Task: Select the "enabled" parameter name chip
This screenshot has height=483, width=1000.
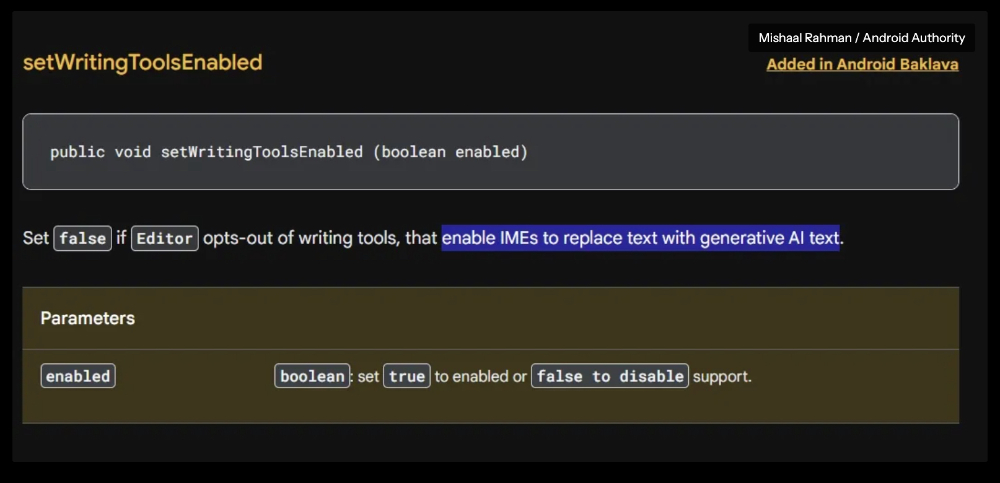Action: point(78,376)
